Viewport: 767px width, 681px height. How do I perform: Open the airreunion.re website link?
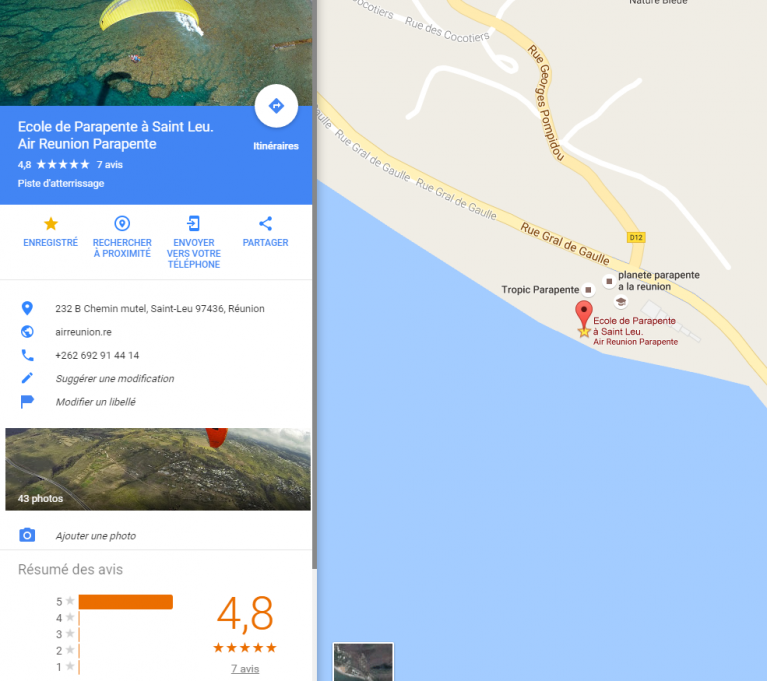click(83, 332)
